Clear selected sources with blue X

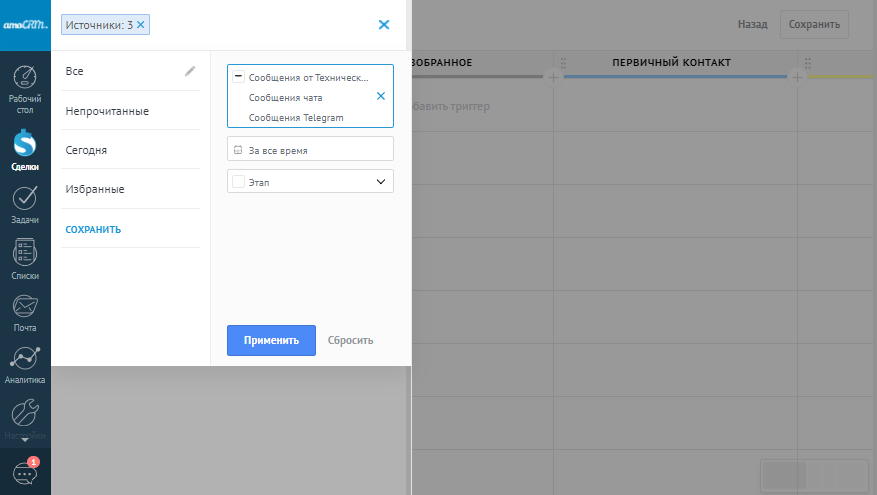coord(380,97)
